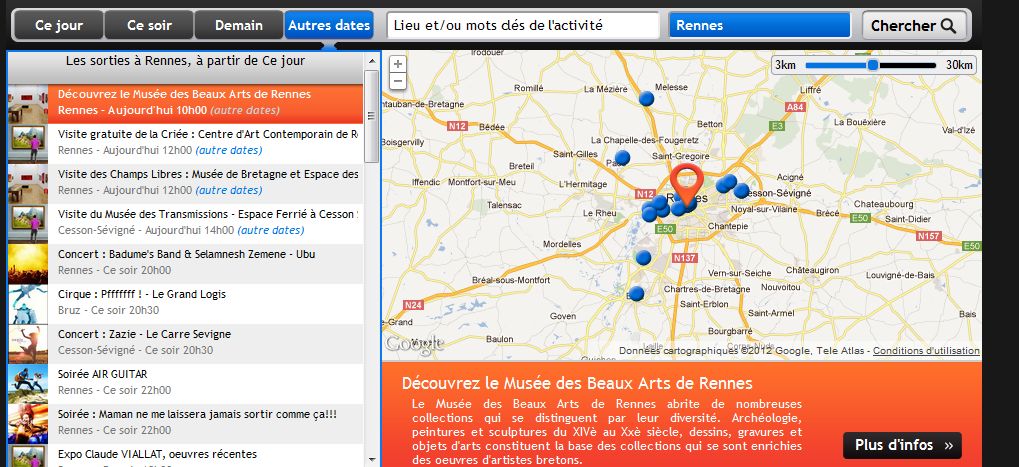Screen dimensions: 1019x467
Task: Select Cirque Pfffffff Le Grand Logis row
Action: [185, 303]
